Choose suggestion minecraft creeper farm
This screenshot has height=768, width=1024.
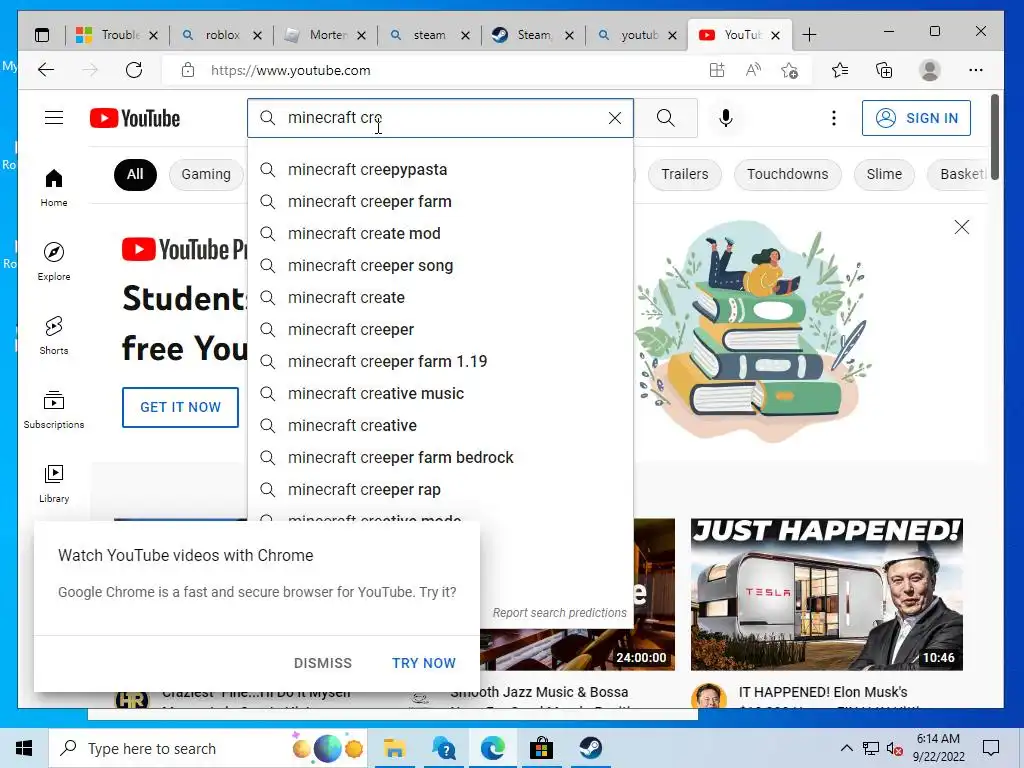tap(440, 202)
